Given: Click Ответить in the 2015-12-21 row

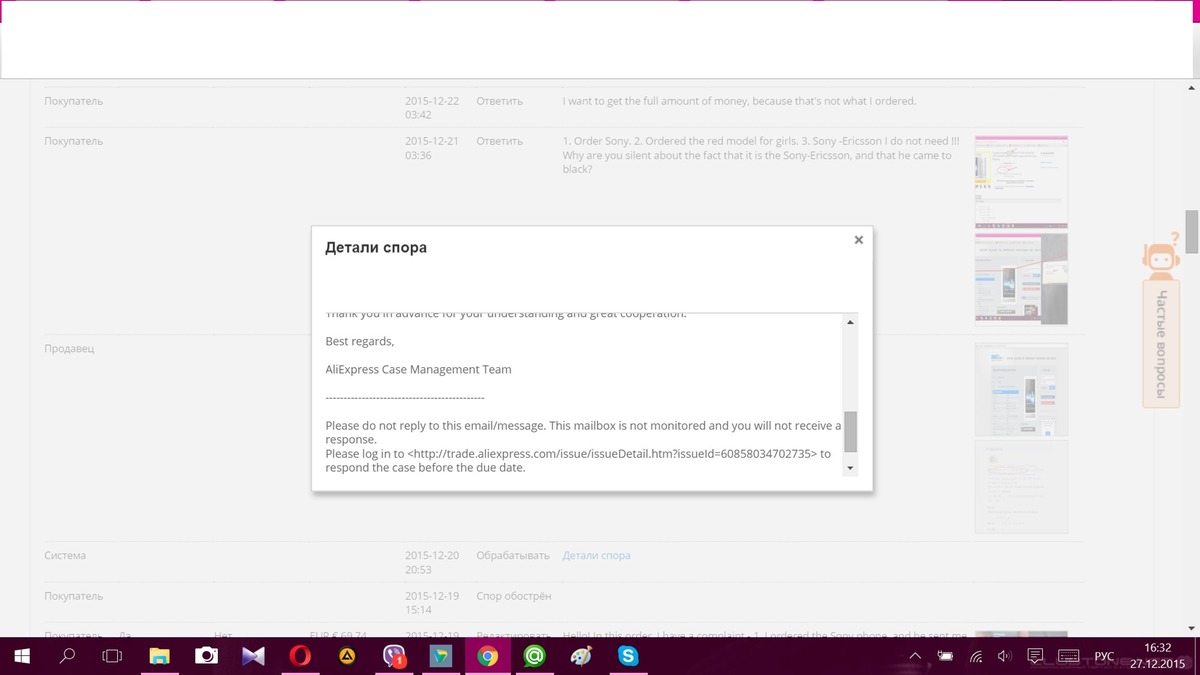Looking at the screenshot, I should (x=499, y=141).
